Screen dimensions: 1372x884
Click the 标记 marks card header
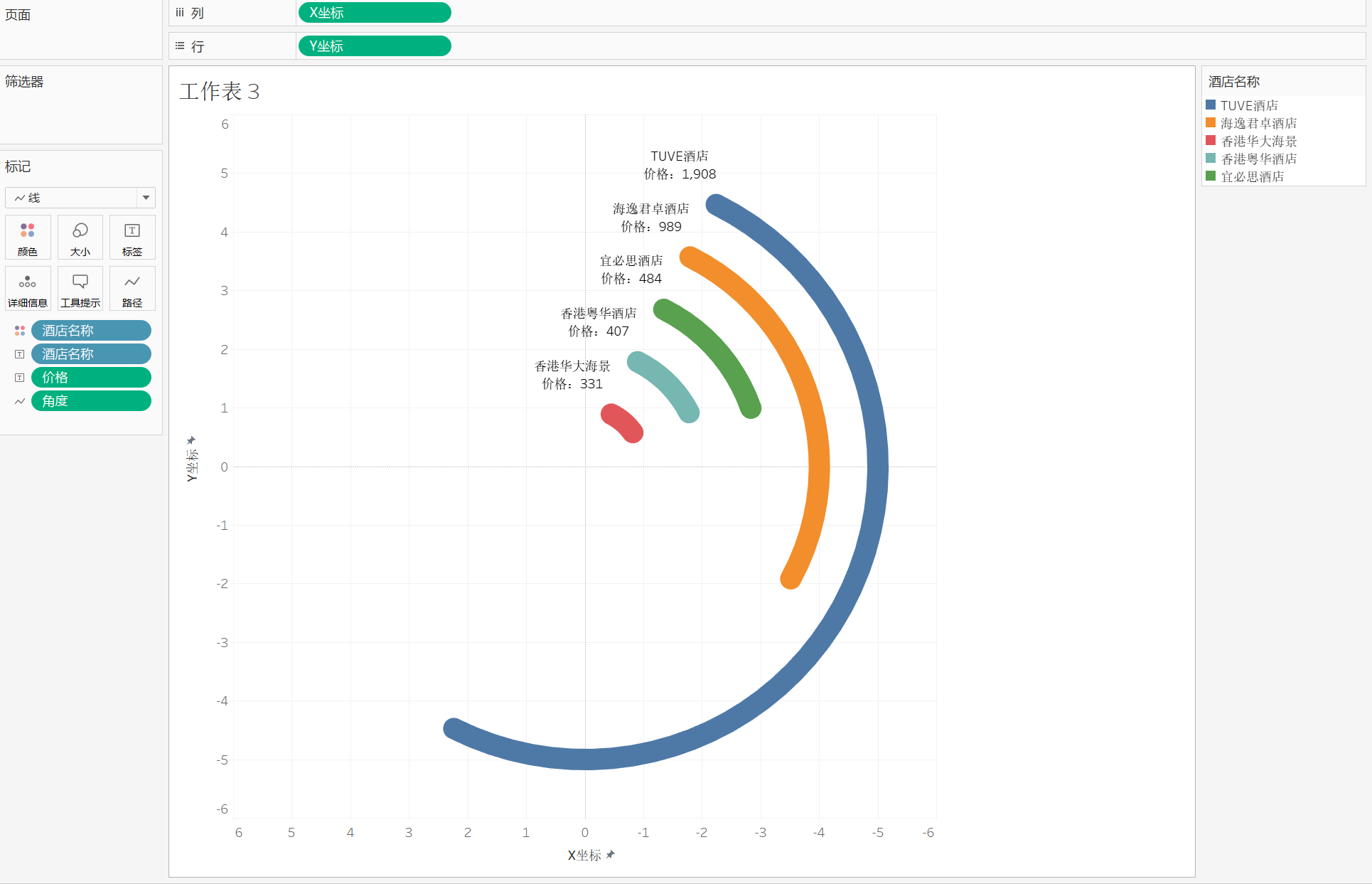pyautogui.click(x=18, y=166)
